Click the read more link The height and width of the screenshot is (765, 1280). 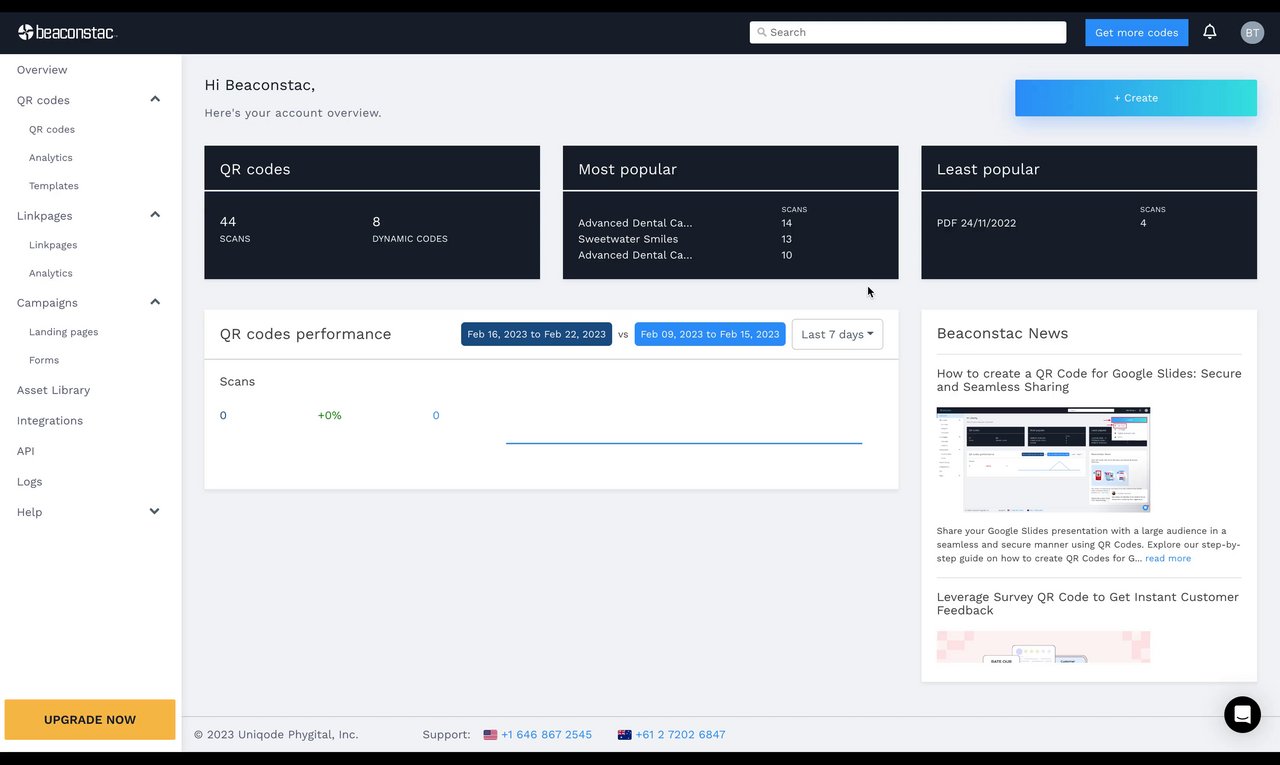click(x=1168, y=558)
